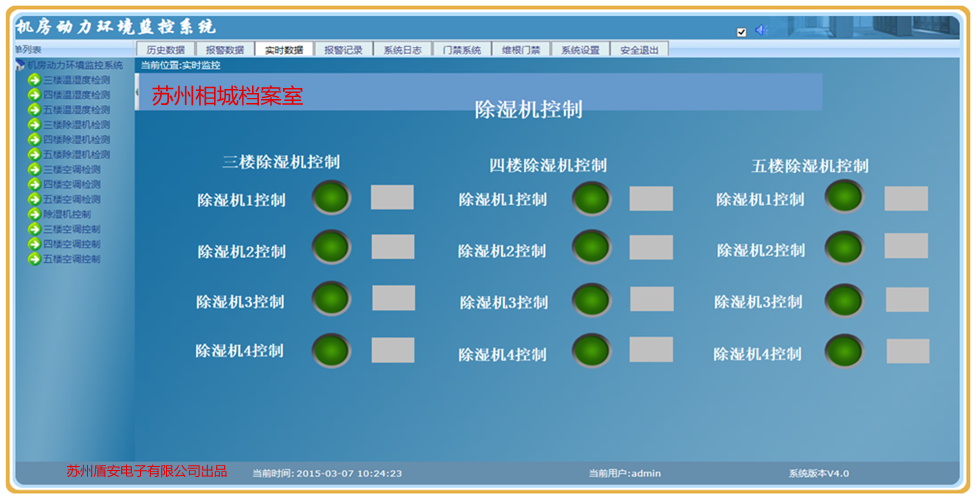Screen dimensions: 978x500
Task: Open 四楼空调检测 in the sidebar
Action: point(72,185)
